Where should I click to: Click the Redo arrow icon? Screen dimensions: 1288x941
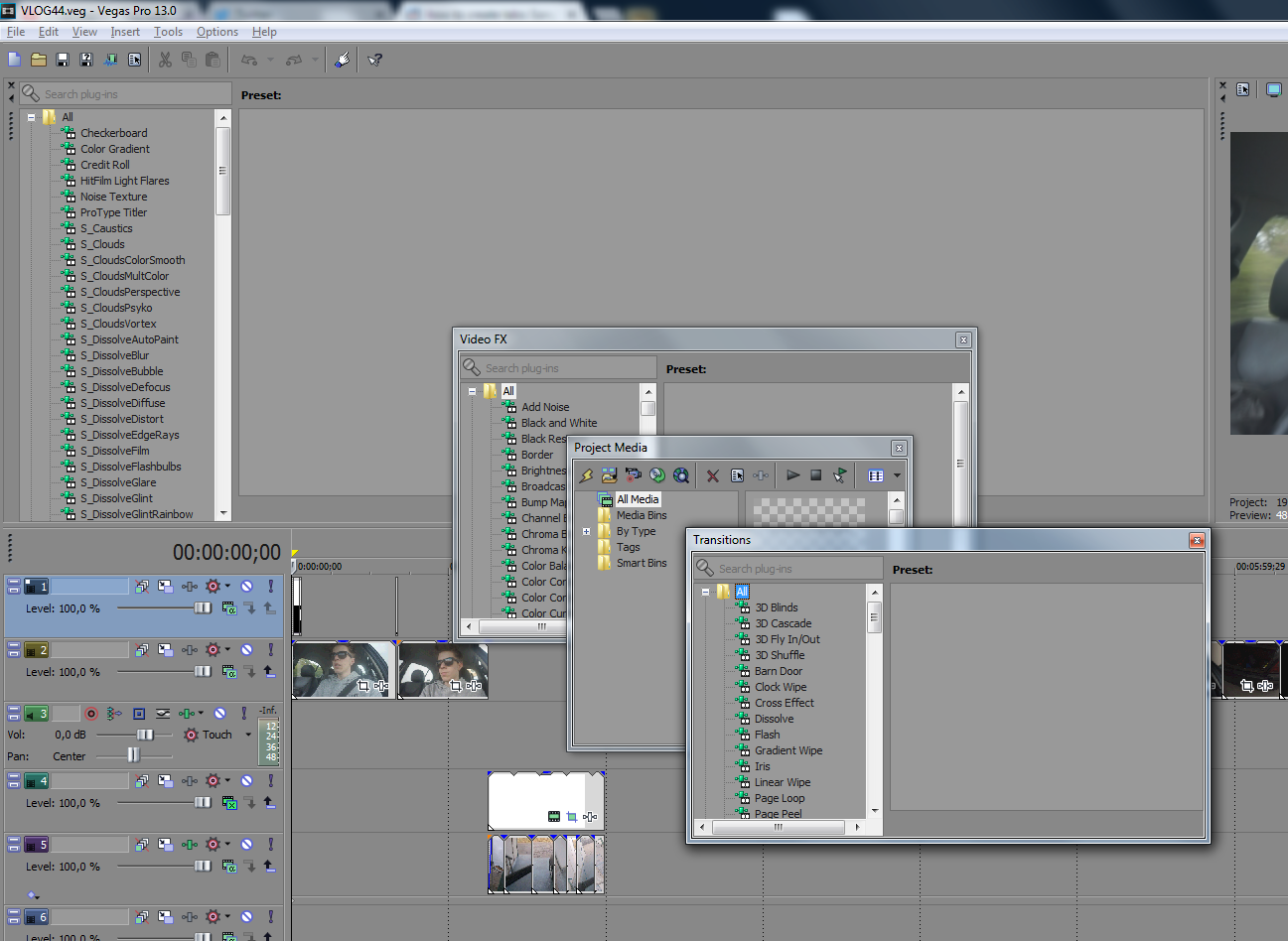click(x=294, y=60)
